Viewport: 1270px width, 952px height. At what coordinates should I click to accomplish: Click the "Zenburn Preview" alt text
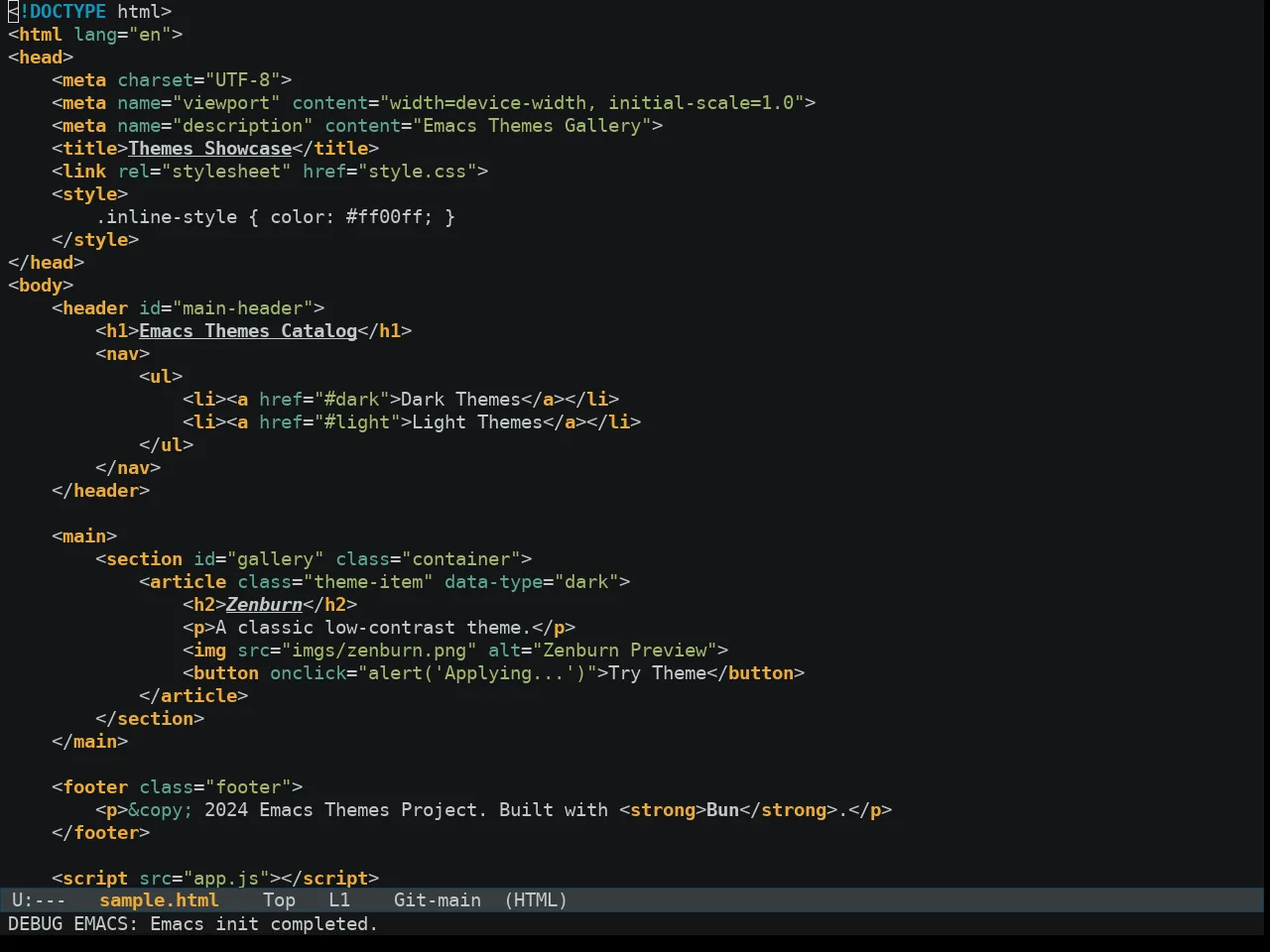tap(625, 651)
